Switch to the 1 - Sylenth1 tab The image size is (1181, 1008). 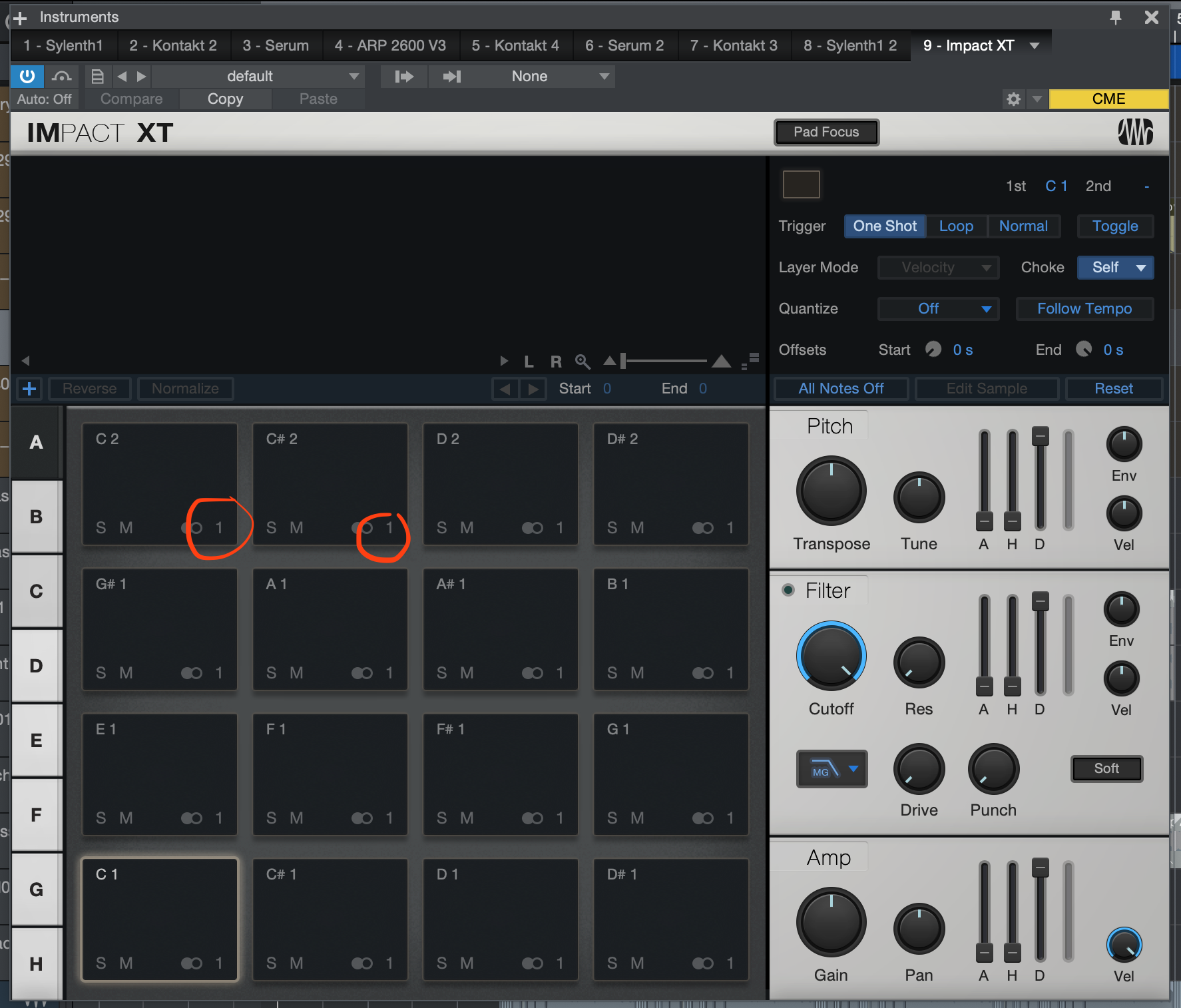coord(63,46)
